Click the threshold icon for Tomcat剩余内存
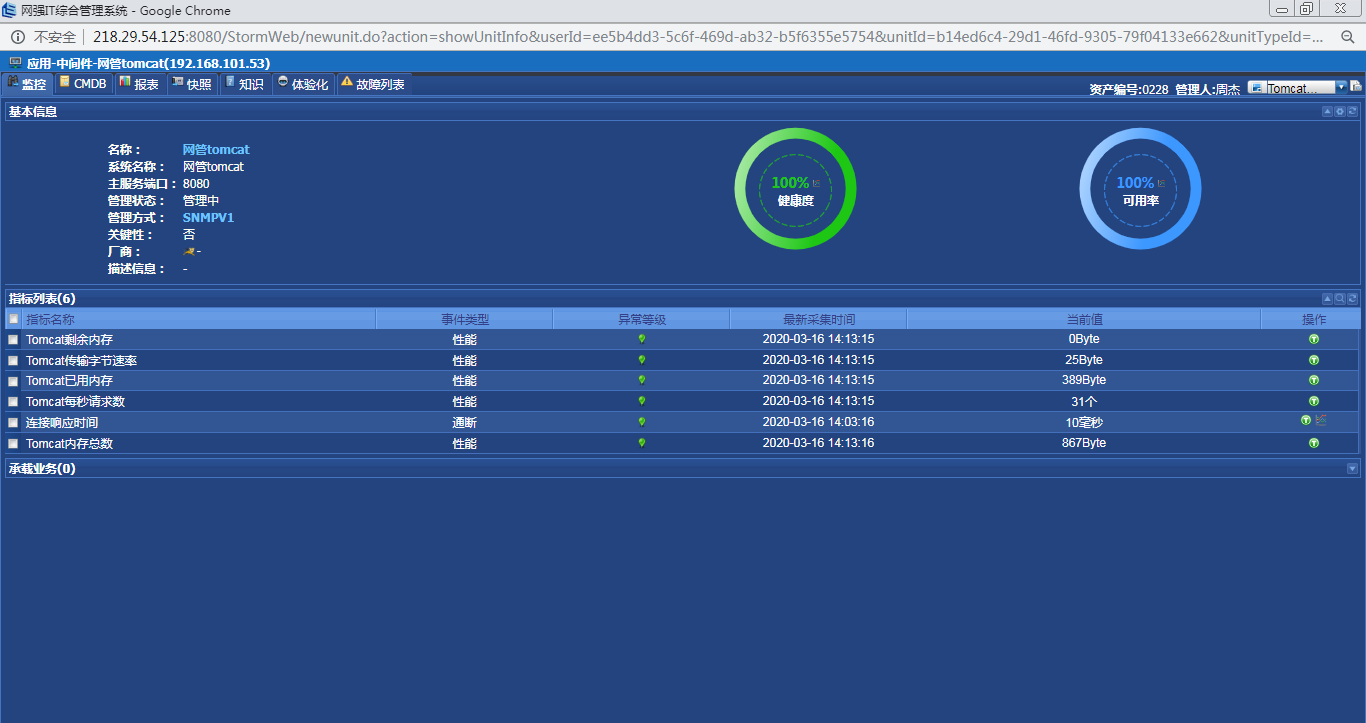 click(1314, 339)
